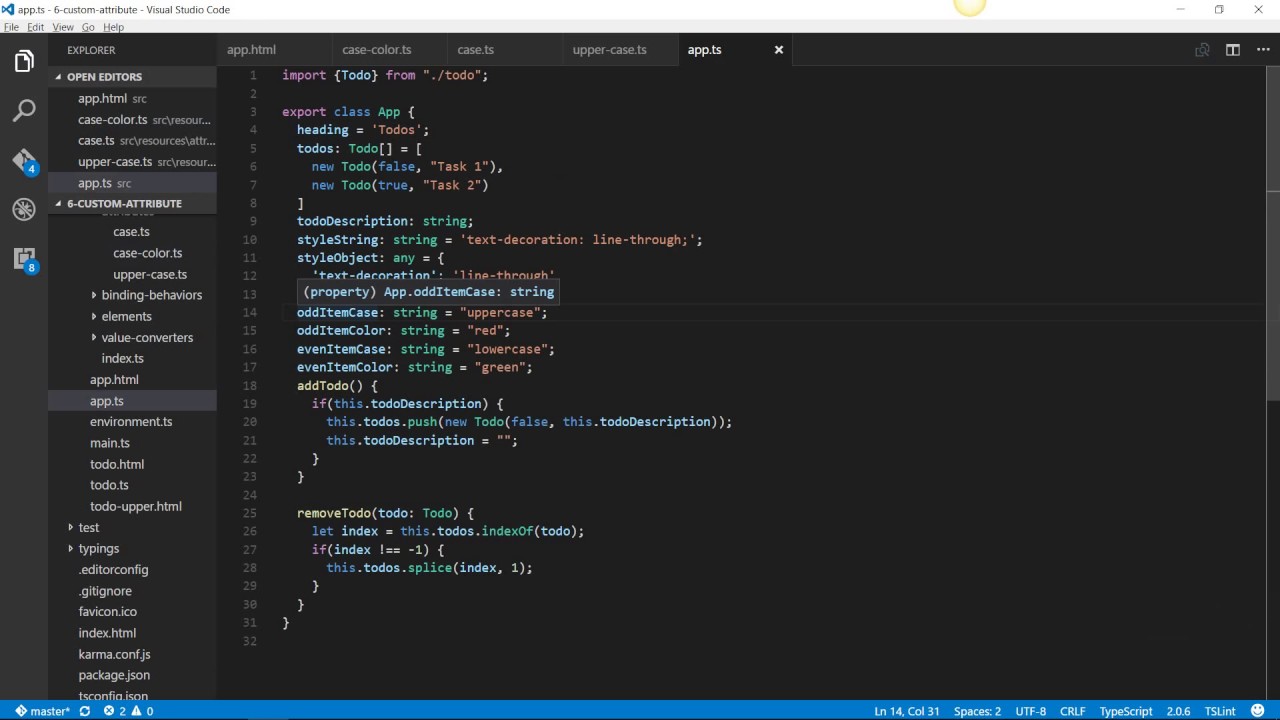Select case-color.ts in Open Editors list
This screenshot has width=1280, height=720.
[x=132, y=120]
